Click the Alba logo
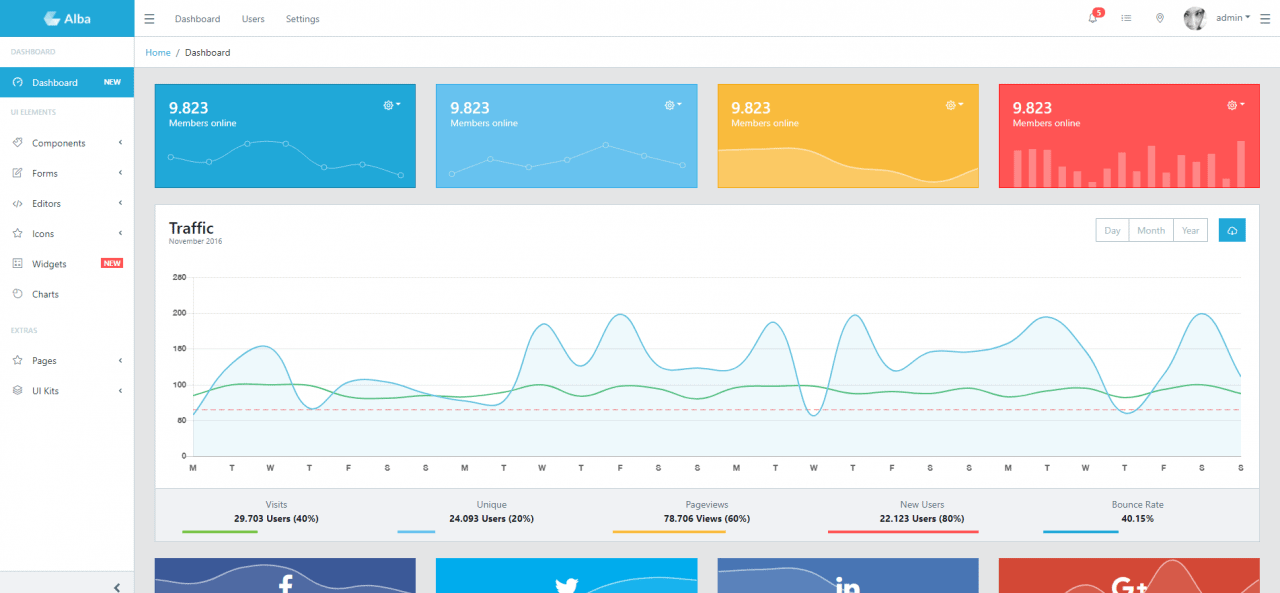 click(67, 18)
